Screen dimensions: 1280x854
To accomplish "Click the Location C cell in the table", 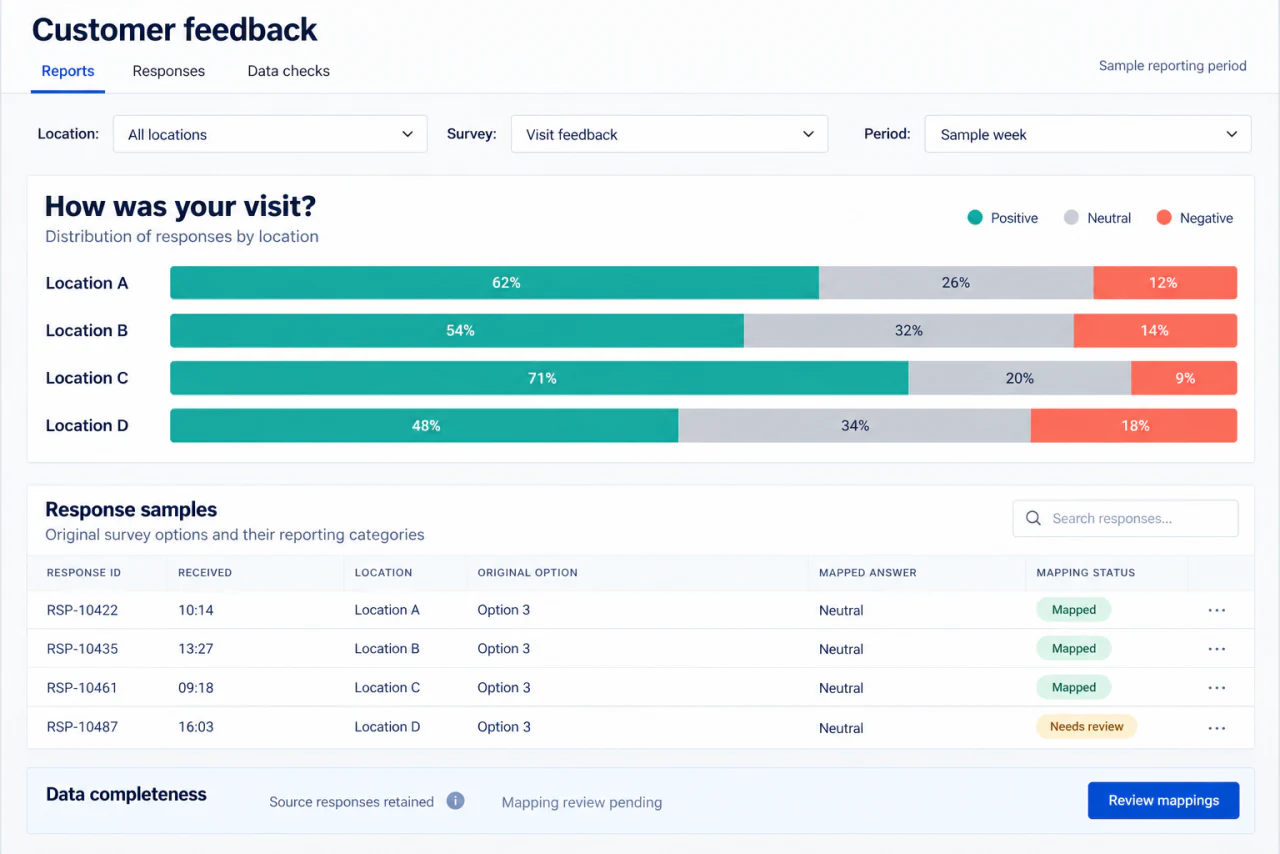I will point(387,688).
